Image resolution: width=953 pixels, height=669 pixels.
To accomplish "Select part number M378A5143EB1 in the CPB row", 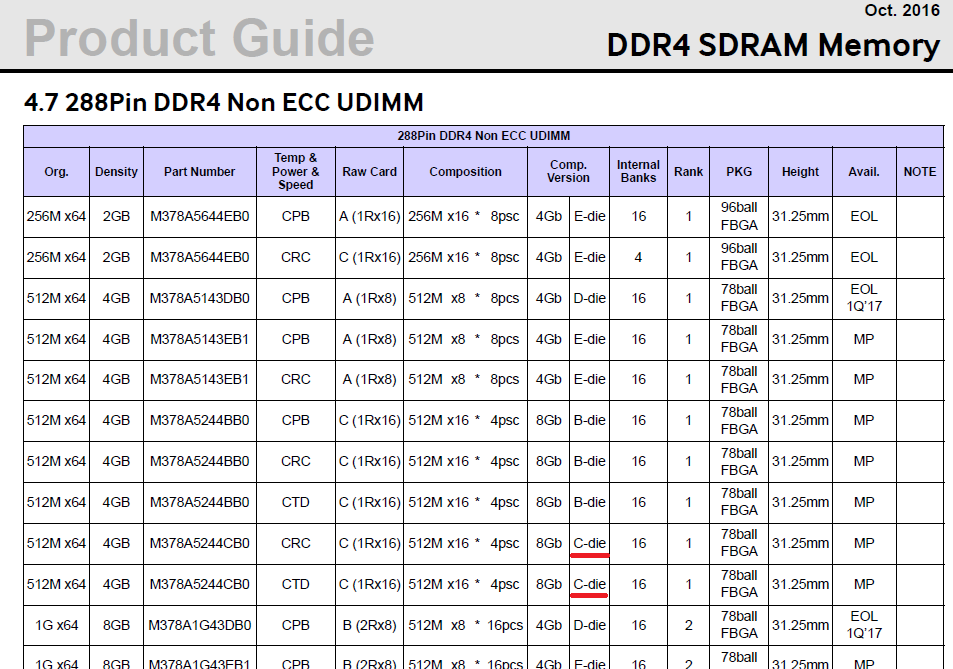I will 199,339.
